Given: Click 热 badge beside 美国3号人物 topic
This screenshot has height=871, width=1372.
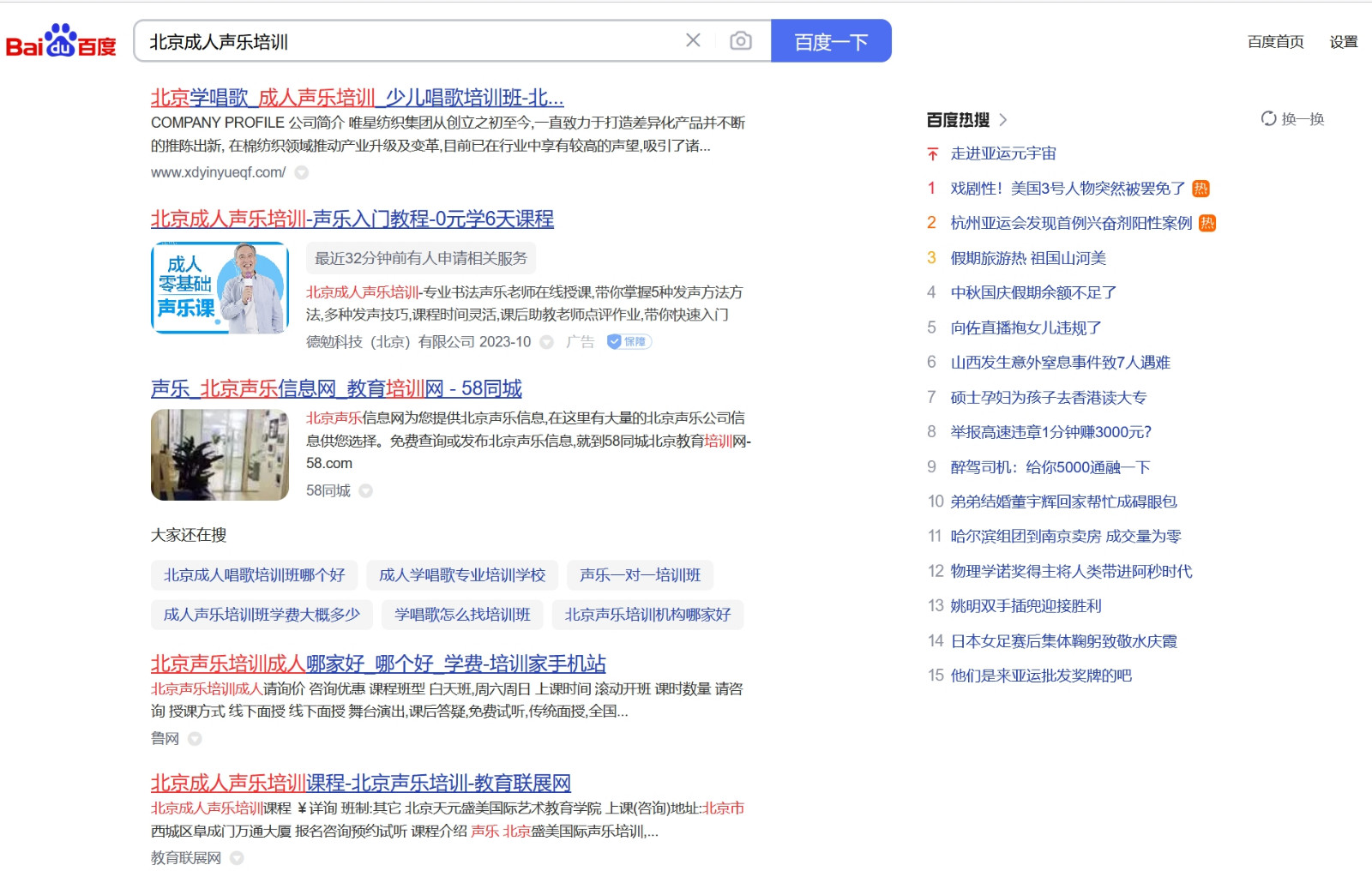Looking at the screenshot, I should (1201, 189).
